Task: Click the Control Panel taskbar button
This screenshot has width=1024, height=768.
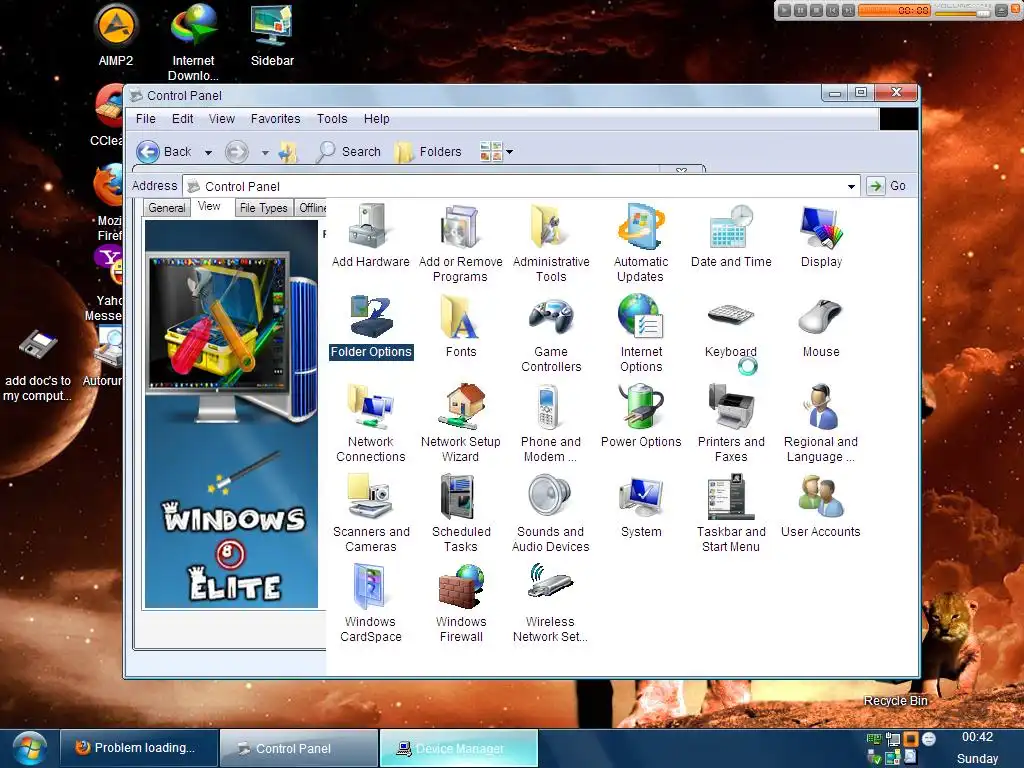Action: point(298,748)
